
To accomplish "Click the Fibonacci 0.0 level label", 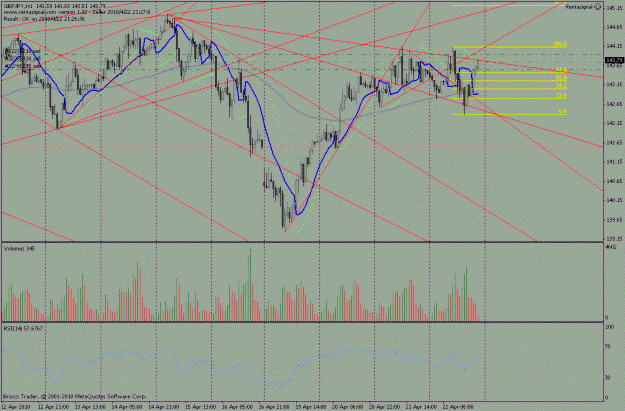I will click(562, 111).
